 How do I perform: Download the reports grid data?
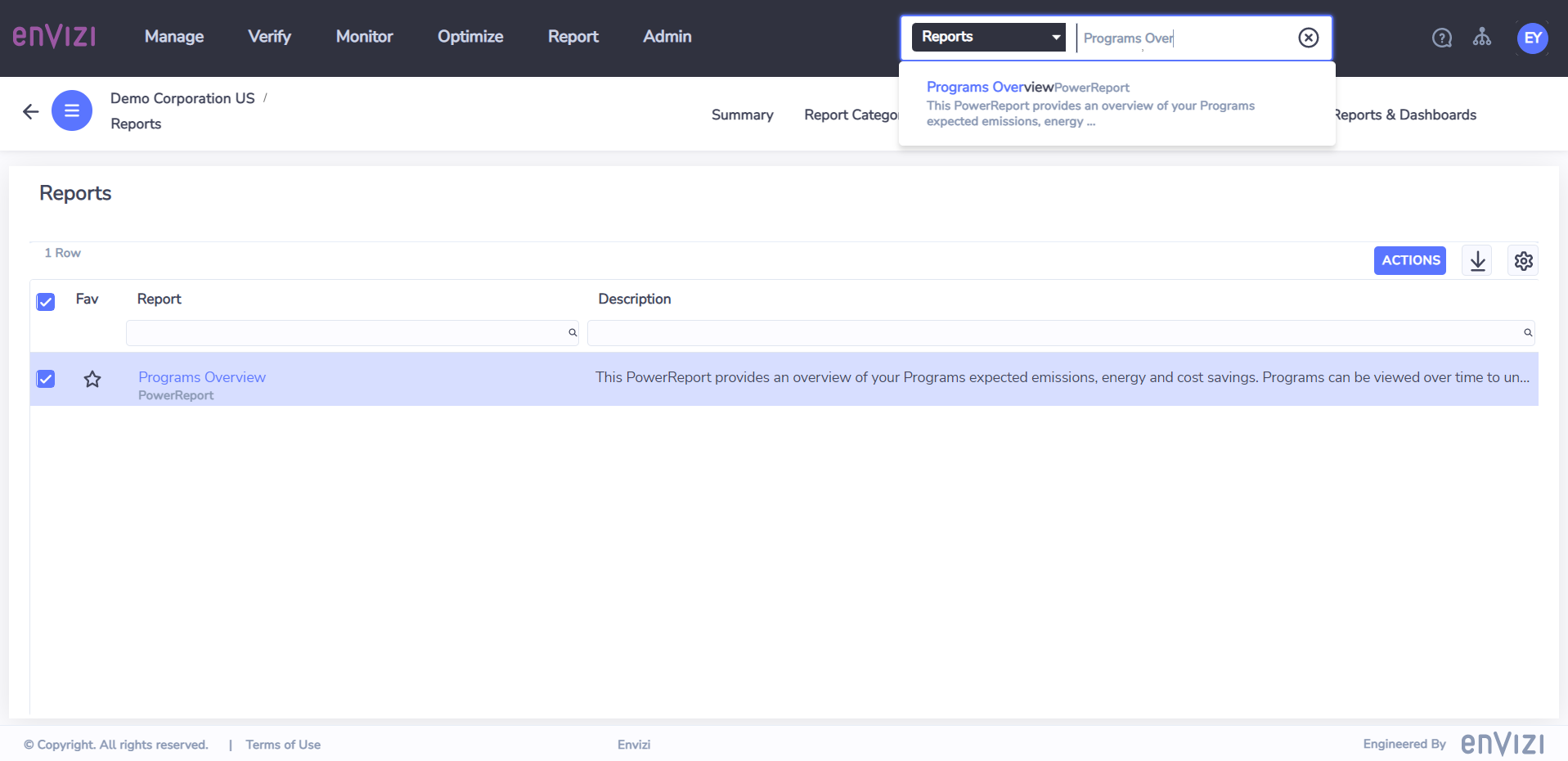[x=1477, y=261]
